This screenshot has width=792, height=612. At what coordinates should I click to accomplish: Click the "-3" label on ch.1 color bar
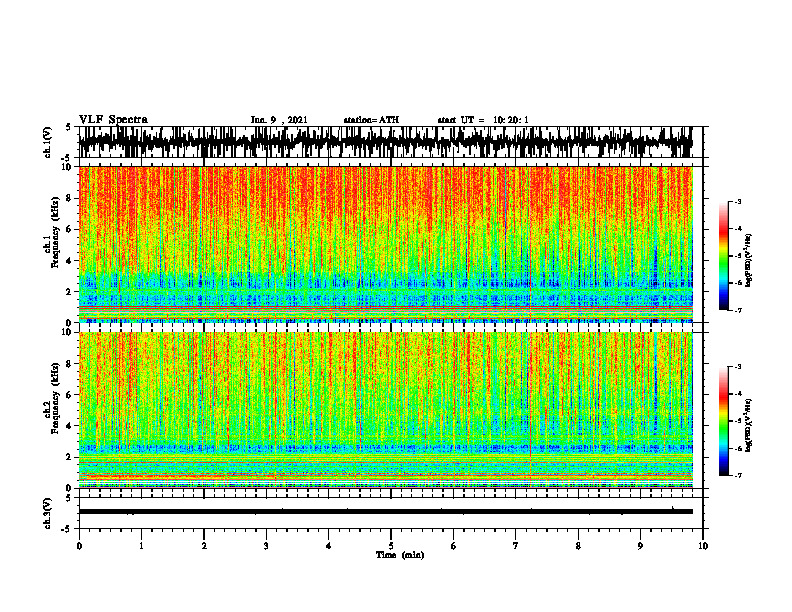pos(737,201)
